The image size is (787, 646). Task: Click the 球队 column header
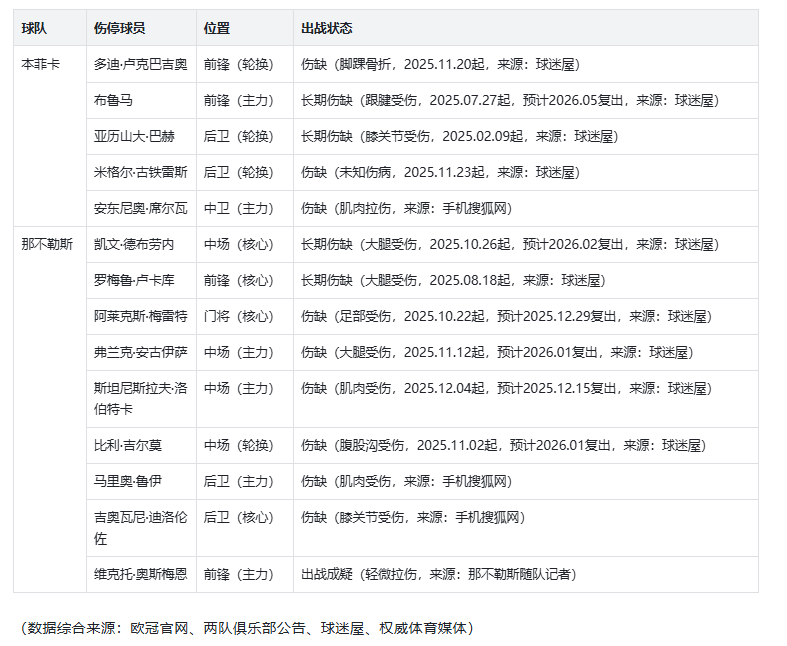point(34,28)
